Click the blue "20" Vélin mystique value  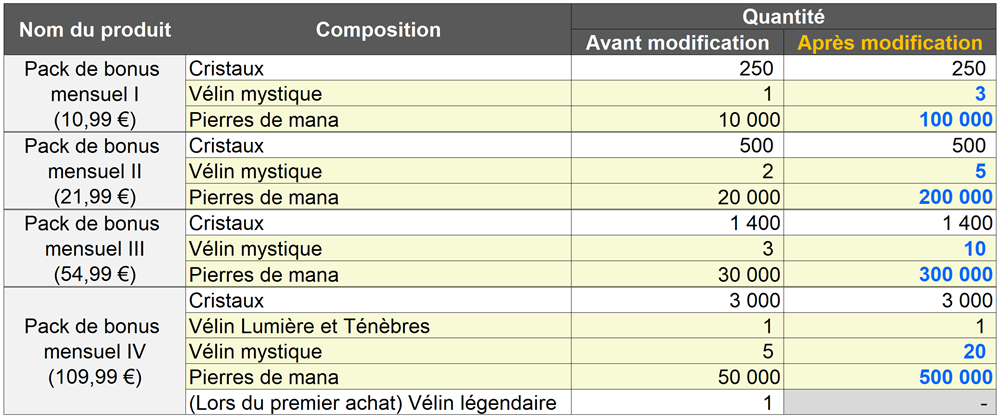pyautogui.click(x=973, y=352)
